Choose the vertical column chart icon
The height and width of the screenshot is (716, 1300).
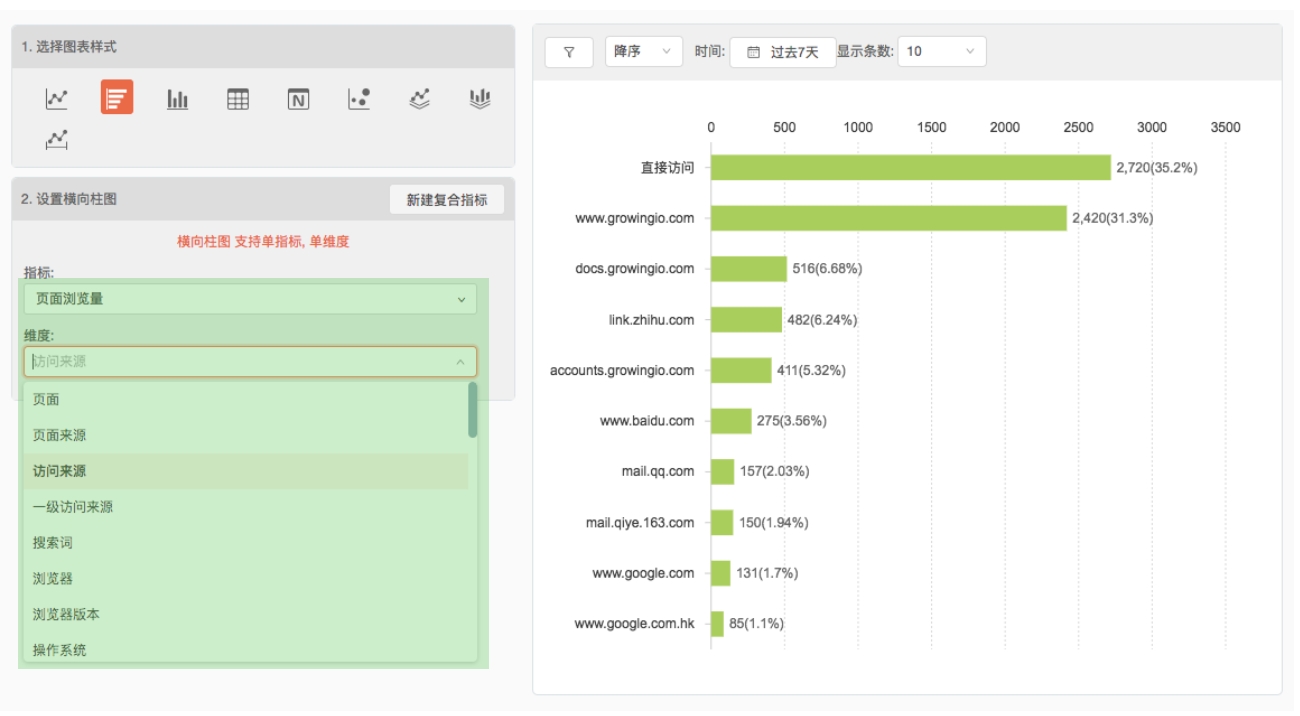(177, 98)
